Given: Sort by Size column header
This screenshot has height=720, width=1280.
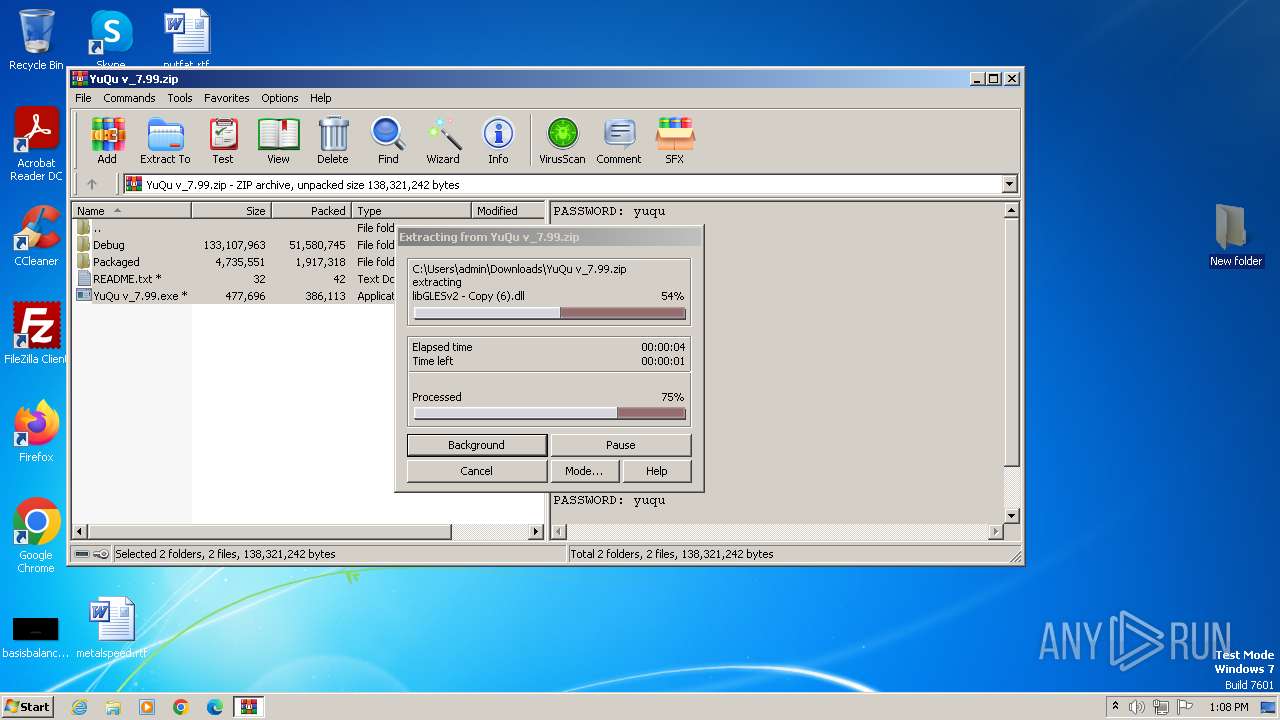Looking at the screenshot, I should coord(231,211).
